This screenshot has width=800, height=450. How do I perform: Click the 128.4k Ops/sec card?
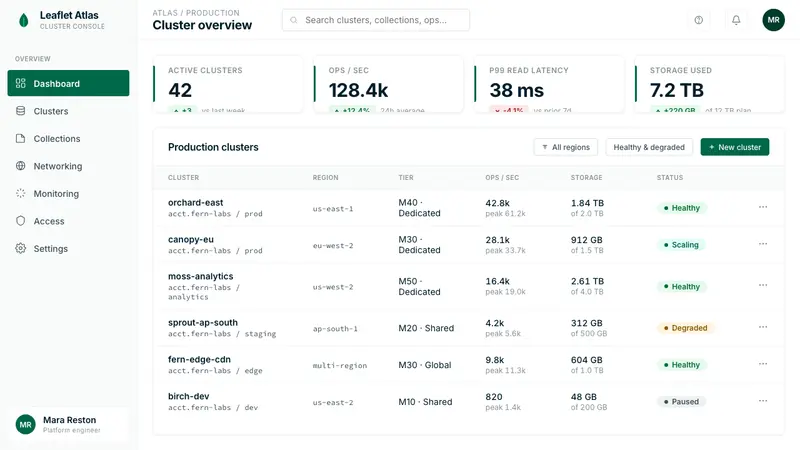[389, 84]
